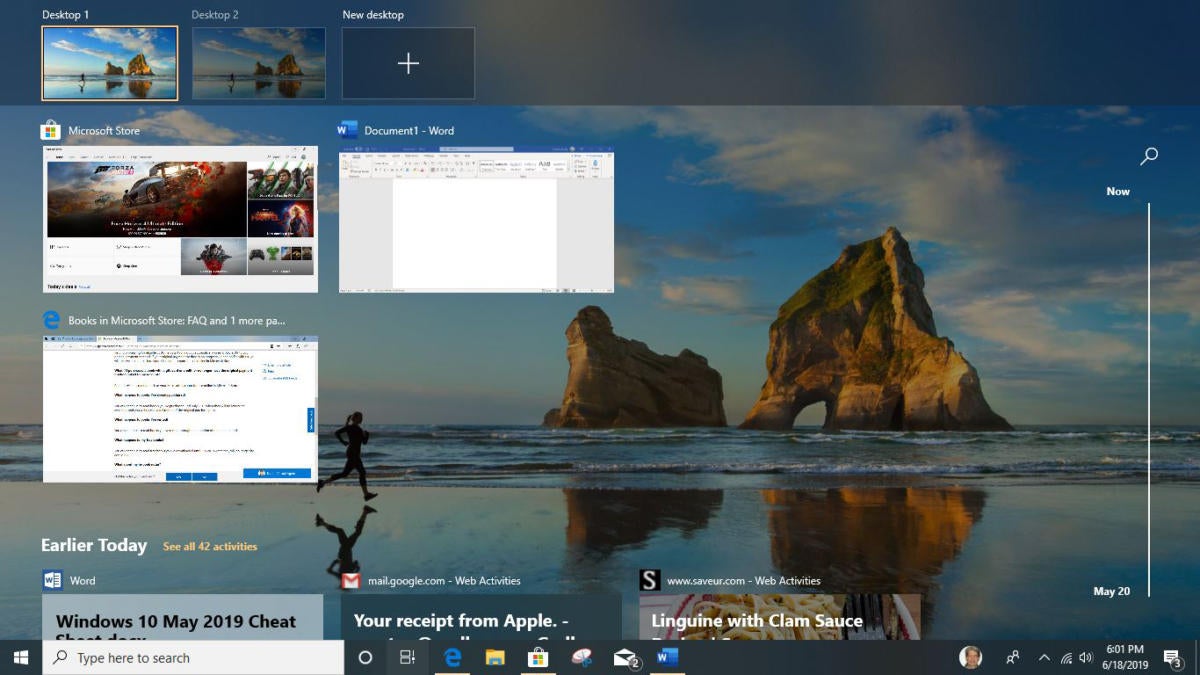Viewport: 1200px width, 675px height.
Task: Open See all 42 activities link
Action: [210, 546]
